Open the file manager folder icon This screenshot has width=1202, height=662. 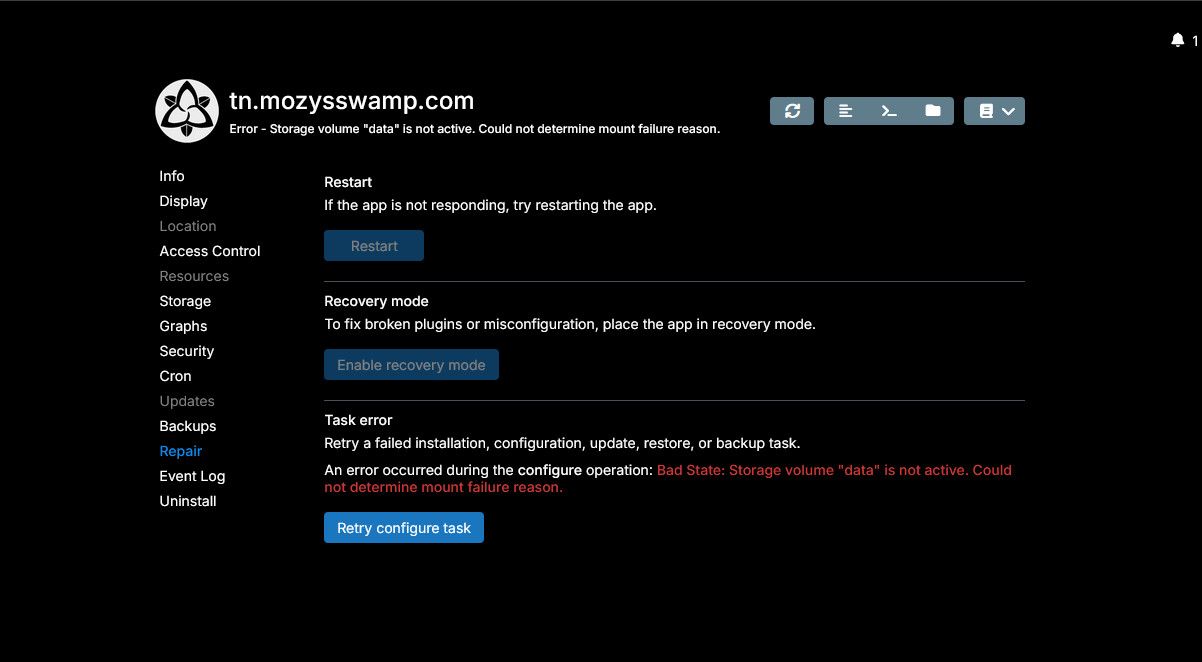point(932,111)
